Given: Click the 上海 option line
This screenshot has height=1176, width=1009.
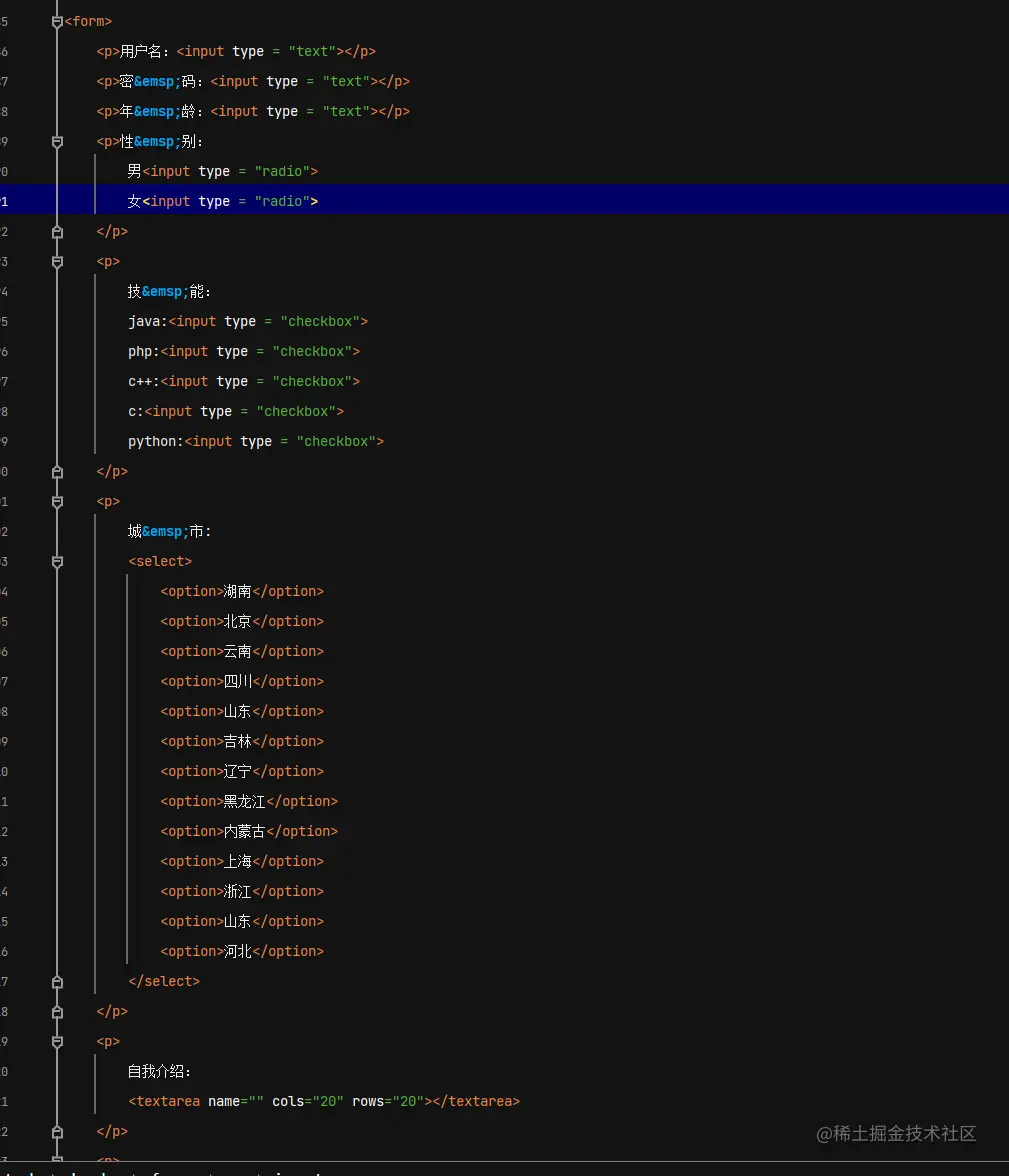Looking at the screenshot, I should pos(242,862).
